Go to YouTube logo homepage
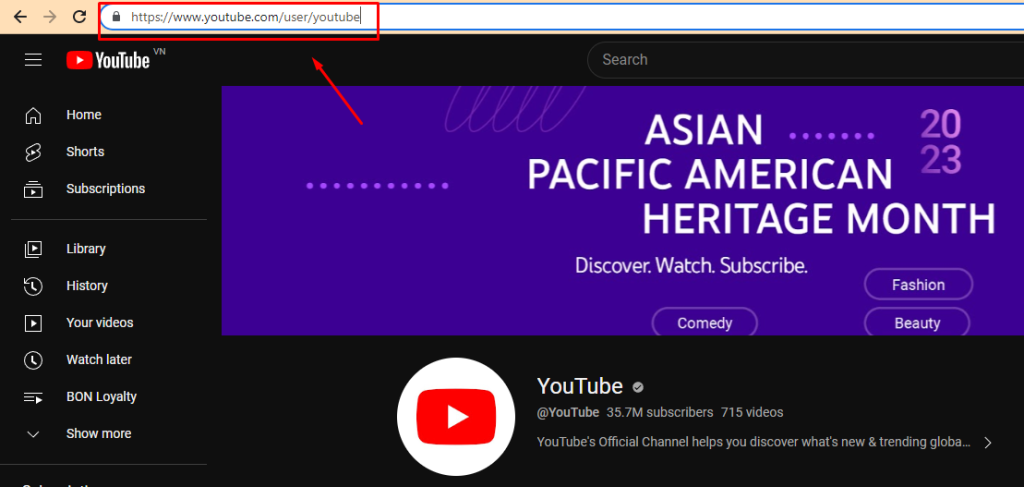 tap(108, 60)
